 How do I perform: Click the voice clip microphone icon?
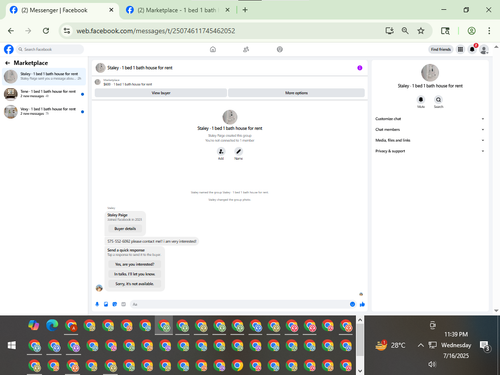(x=97, y=304)
